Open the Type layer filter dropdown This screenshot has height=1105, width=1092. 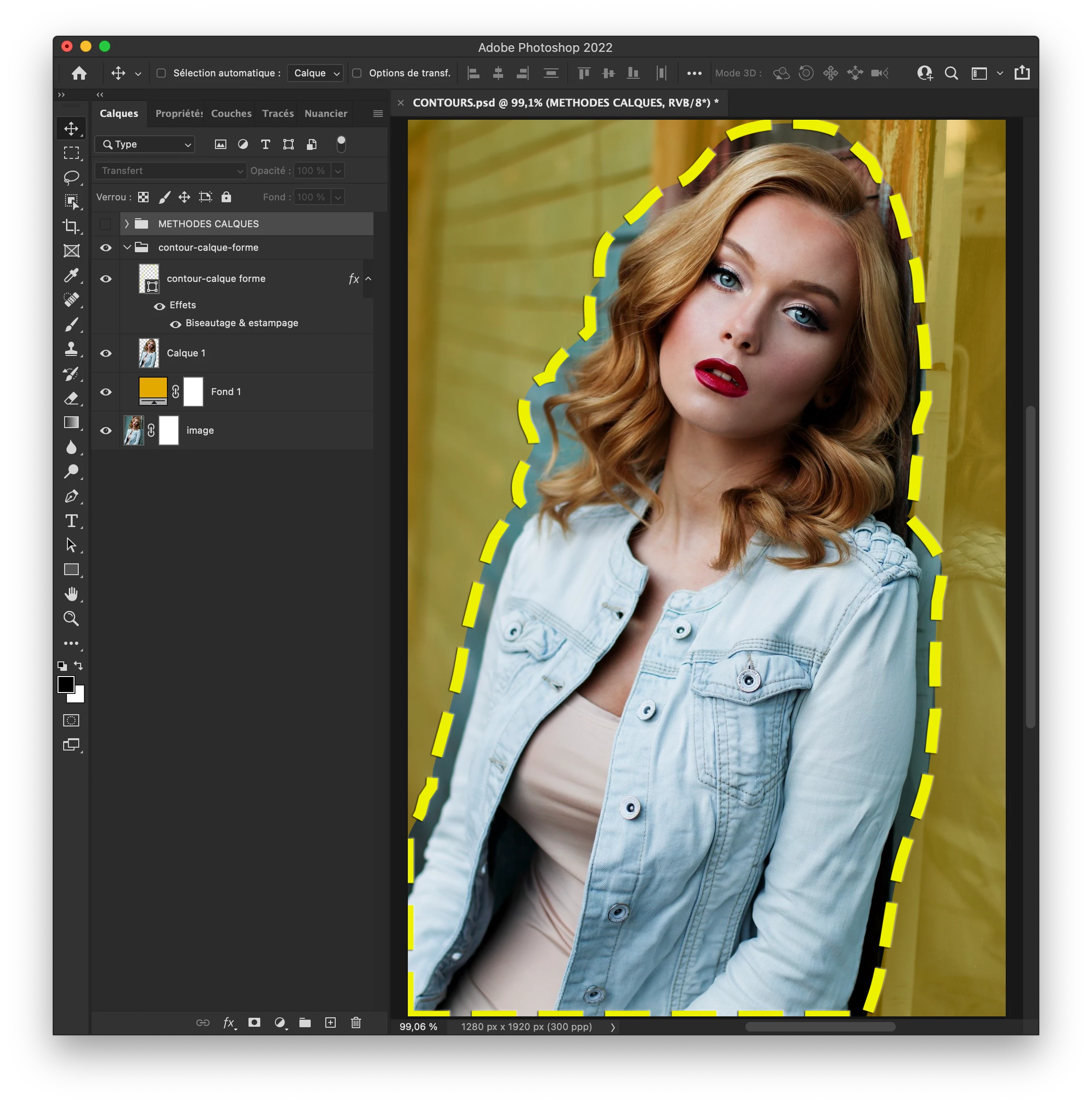coord(145,145)
